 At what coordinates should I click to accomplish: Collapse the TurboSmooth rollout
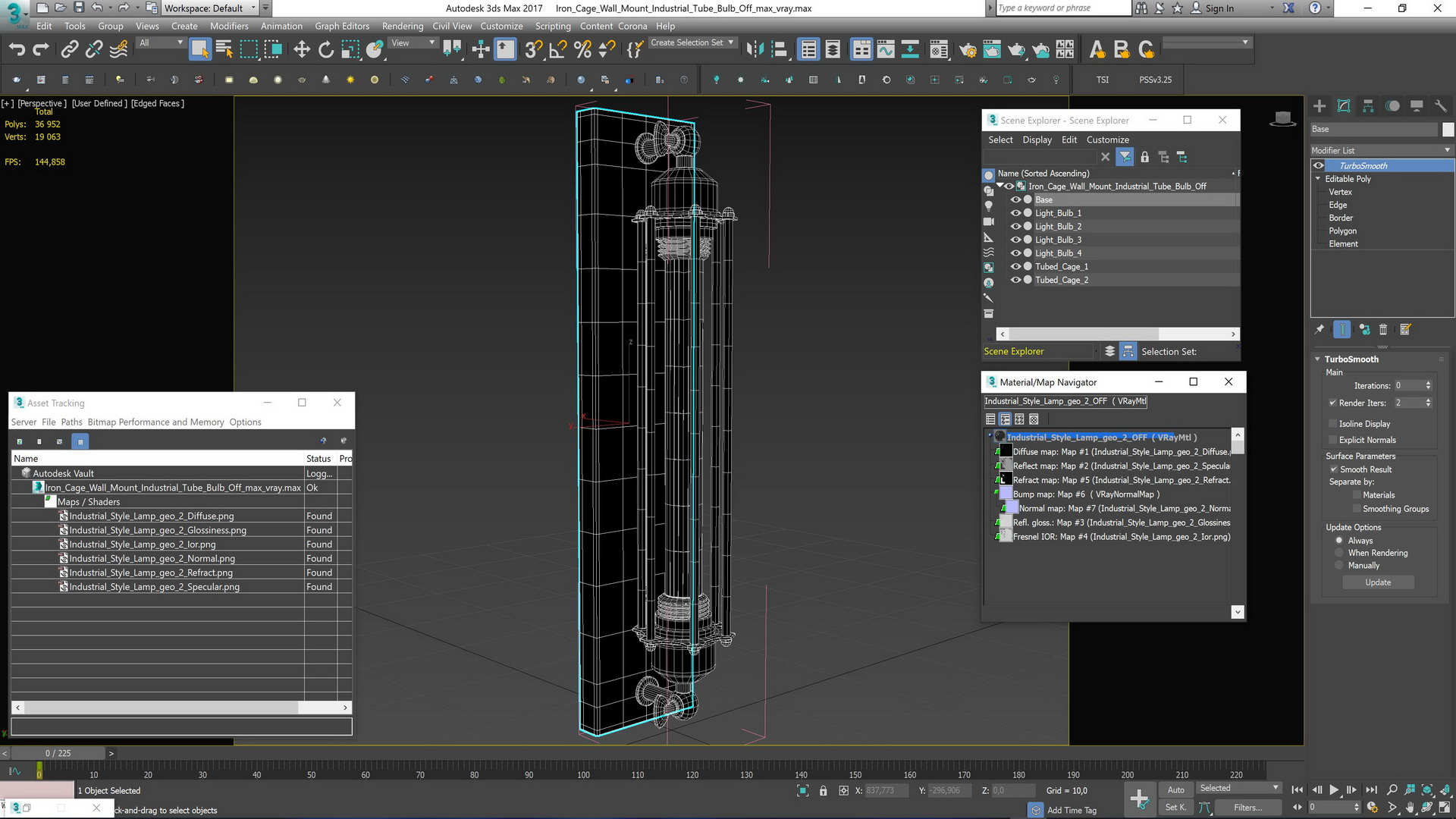click(1317, 359)
